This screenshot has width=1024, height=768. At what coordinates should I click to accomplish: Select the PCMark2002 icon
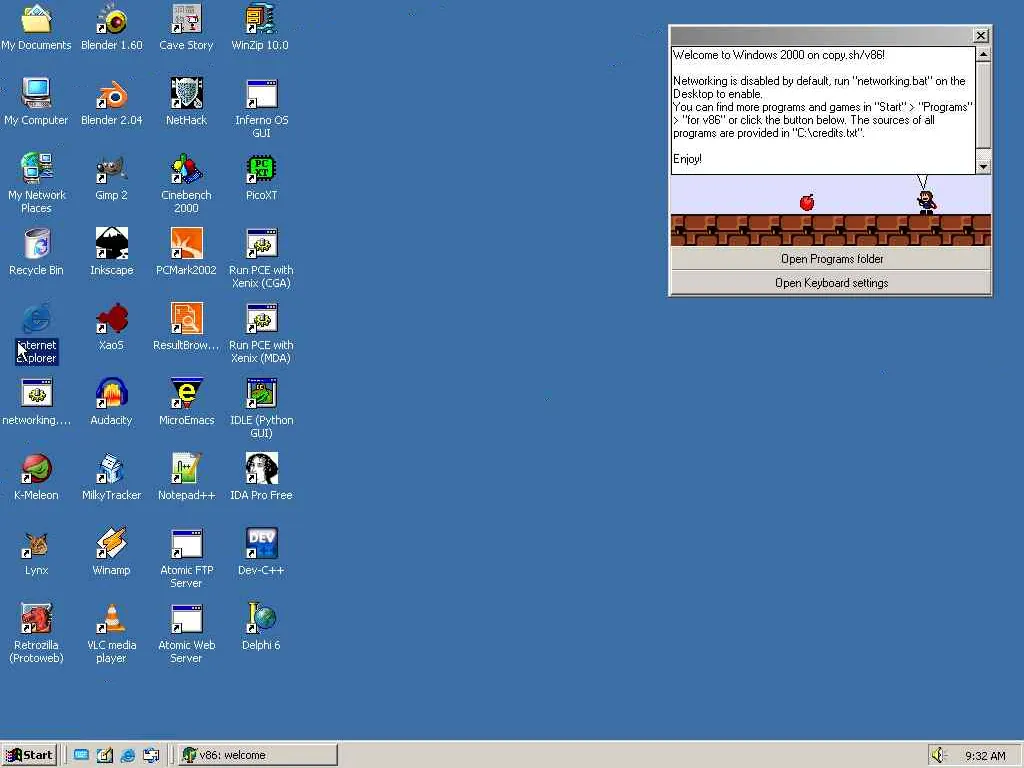click(186, 244)
